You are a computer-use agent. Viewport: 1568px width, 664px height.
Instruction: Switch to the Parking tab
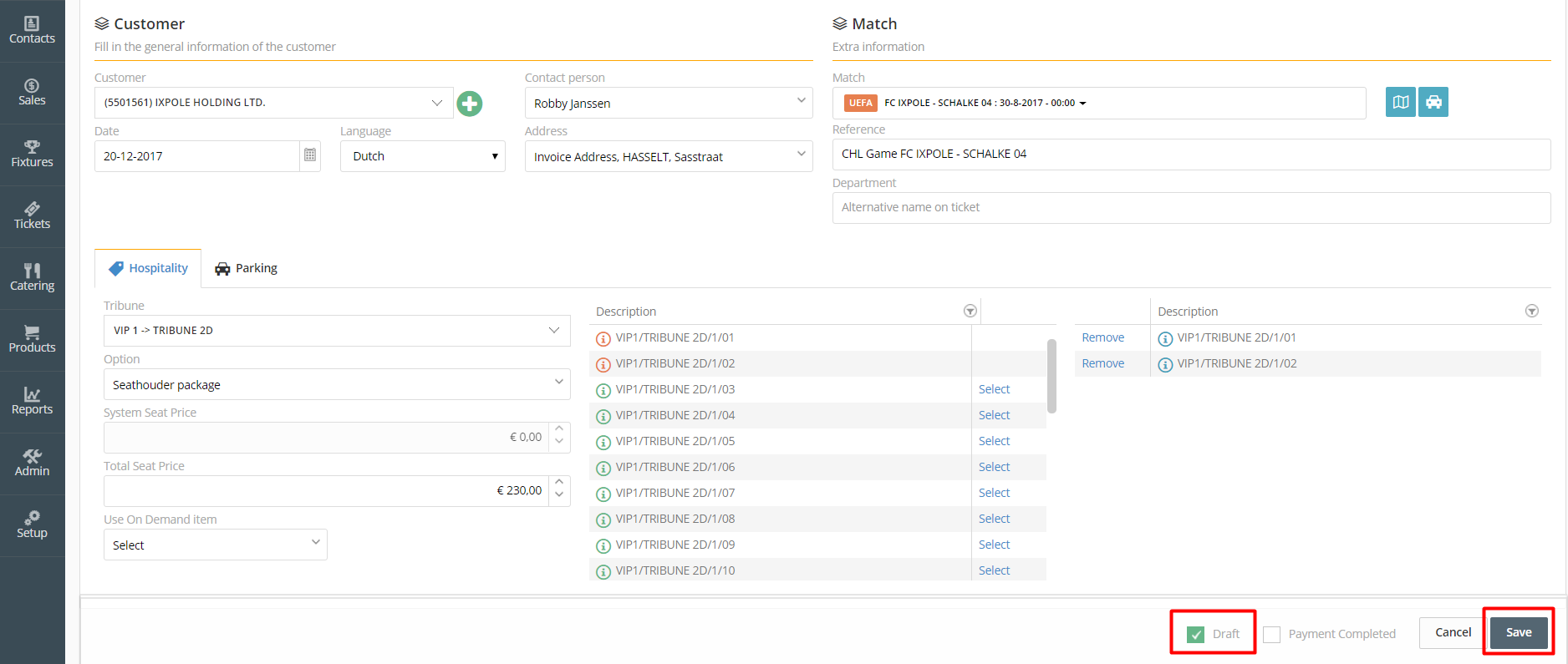click(x=246, y=268)
